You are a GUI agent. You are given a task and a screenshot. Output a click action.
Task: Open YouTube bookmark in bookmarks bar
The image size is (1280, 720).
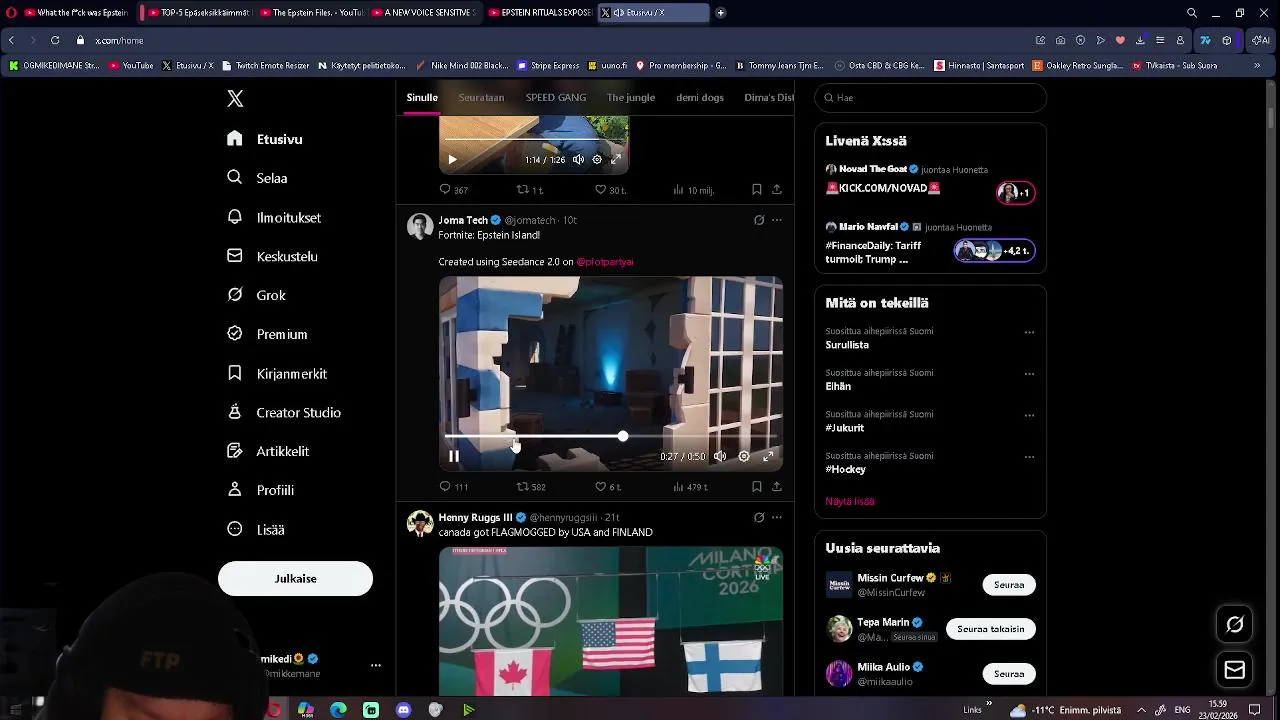[x=131, y=65]
